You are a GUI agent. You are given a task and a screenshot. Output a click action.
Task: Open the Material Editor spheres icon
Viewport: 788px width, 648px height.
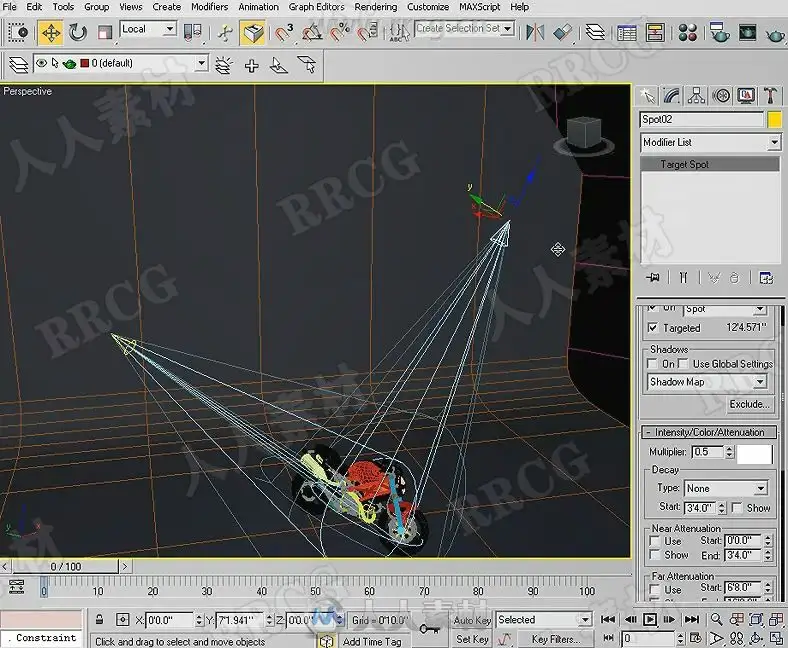point(688,33)
